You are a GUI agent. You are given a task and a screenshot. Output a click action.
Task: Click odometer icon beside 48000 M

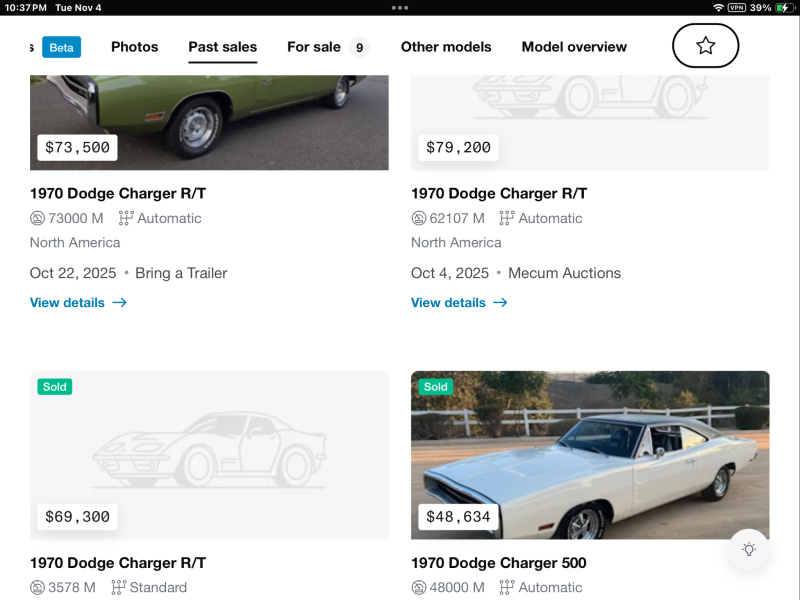(x=419, y=587)
